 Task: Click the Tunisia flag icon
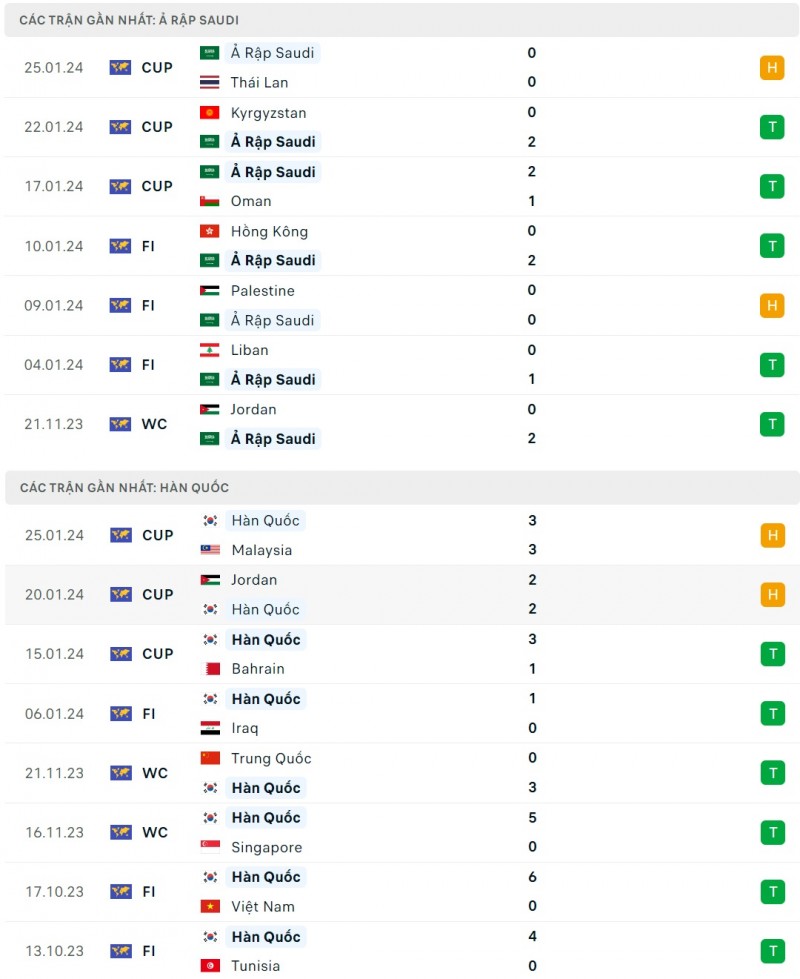click(x=210, y=966)
